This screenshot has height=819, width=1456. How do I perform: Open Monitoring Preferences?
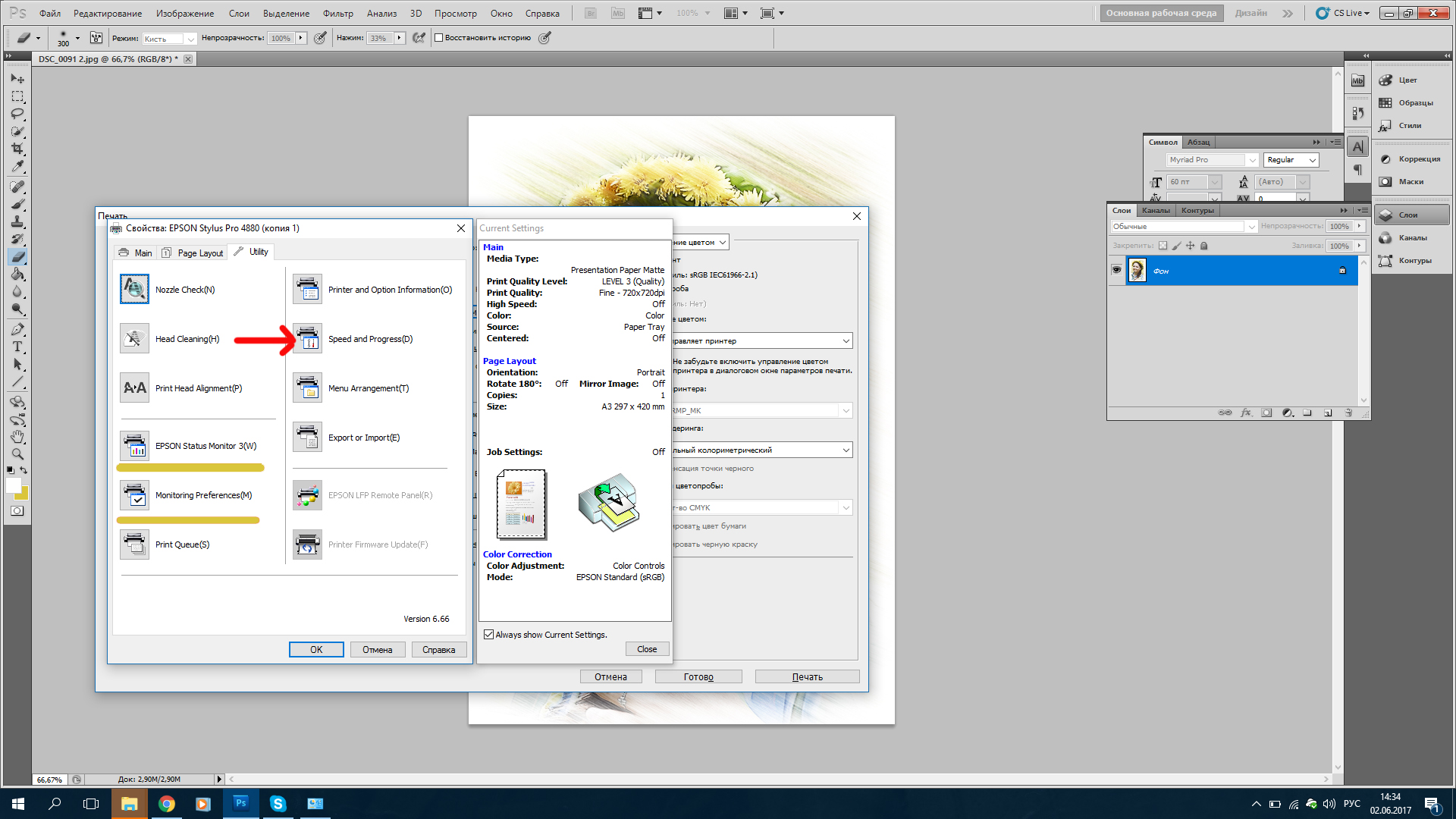pos(134,495)
